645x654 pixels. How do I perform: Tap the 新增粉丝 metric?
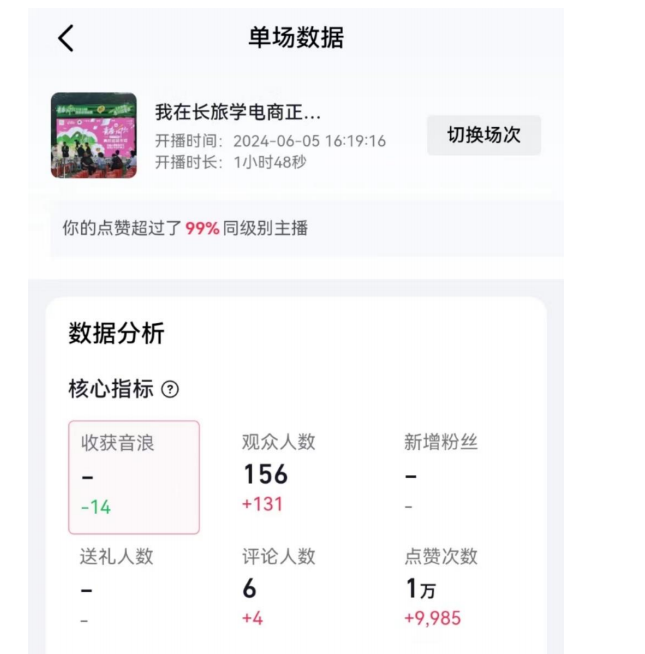pos(441,472)
